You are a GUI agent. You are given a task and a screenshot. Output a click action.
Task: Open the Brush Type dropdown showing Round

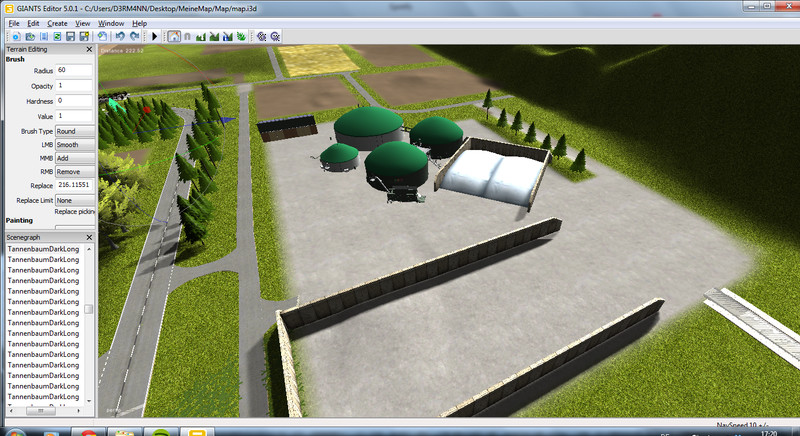tap(75, 131)
